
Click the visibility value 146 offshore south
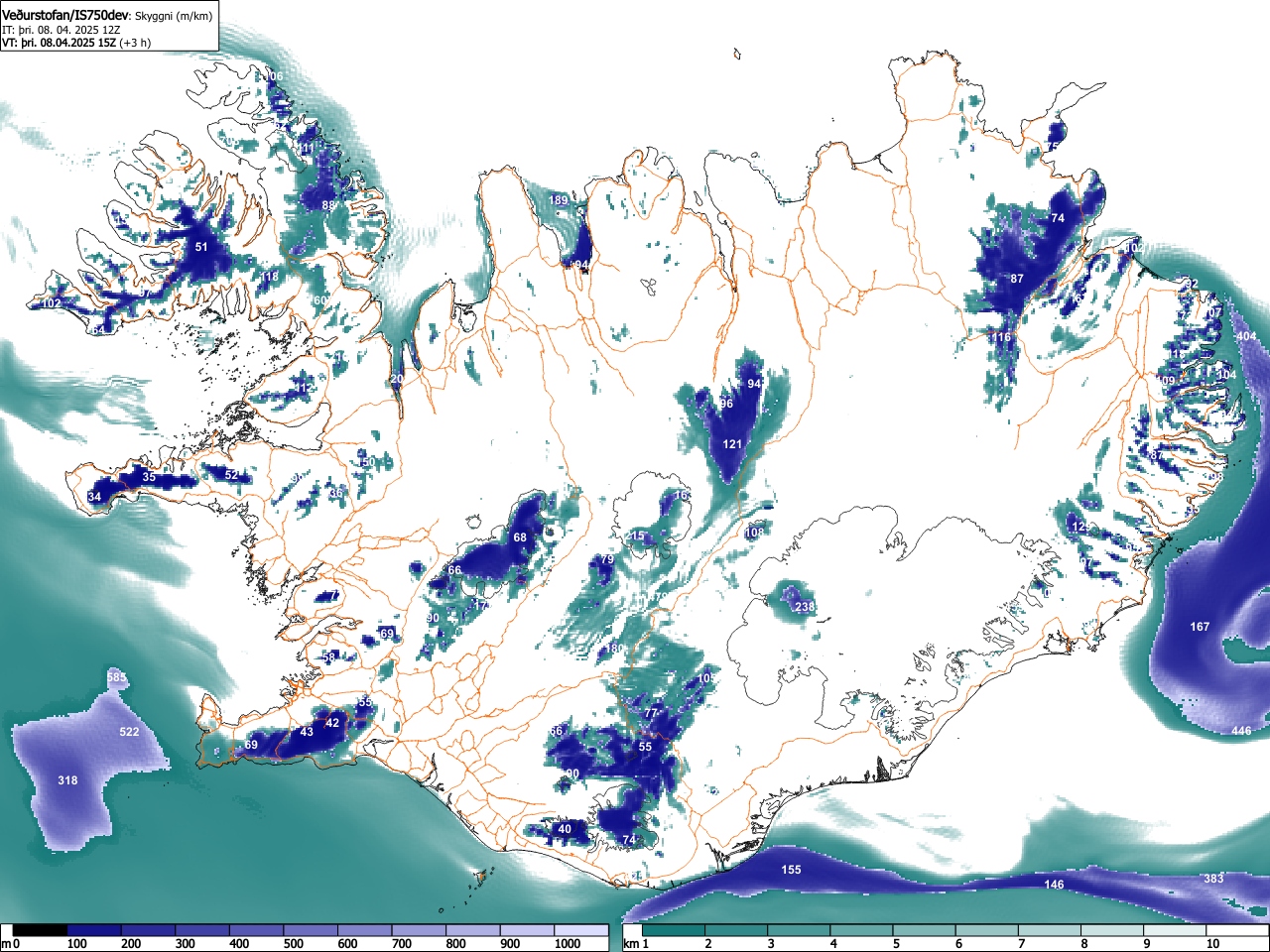[x=1054, y=885]
